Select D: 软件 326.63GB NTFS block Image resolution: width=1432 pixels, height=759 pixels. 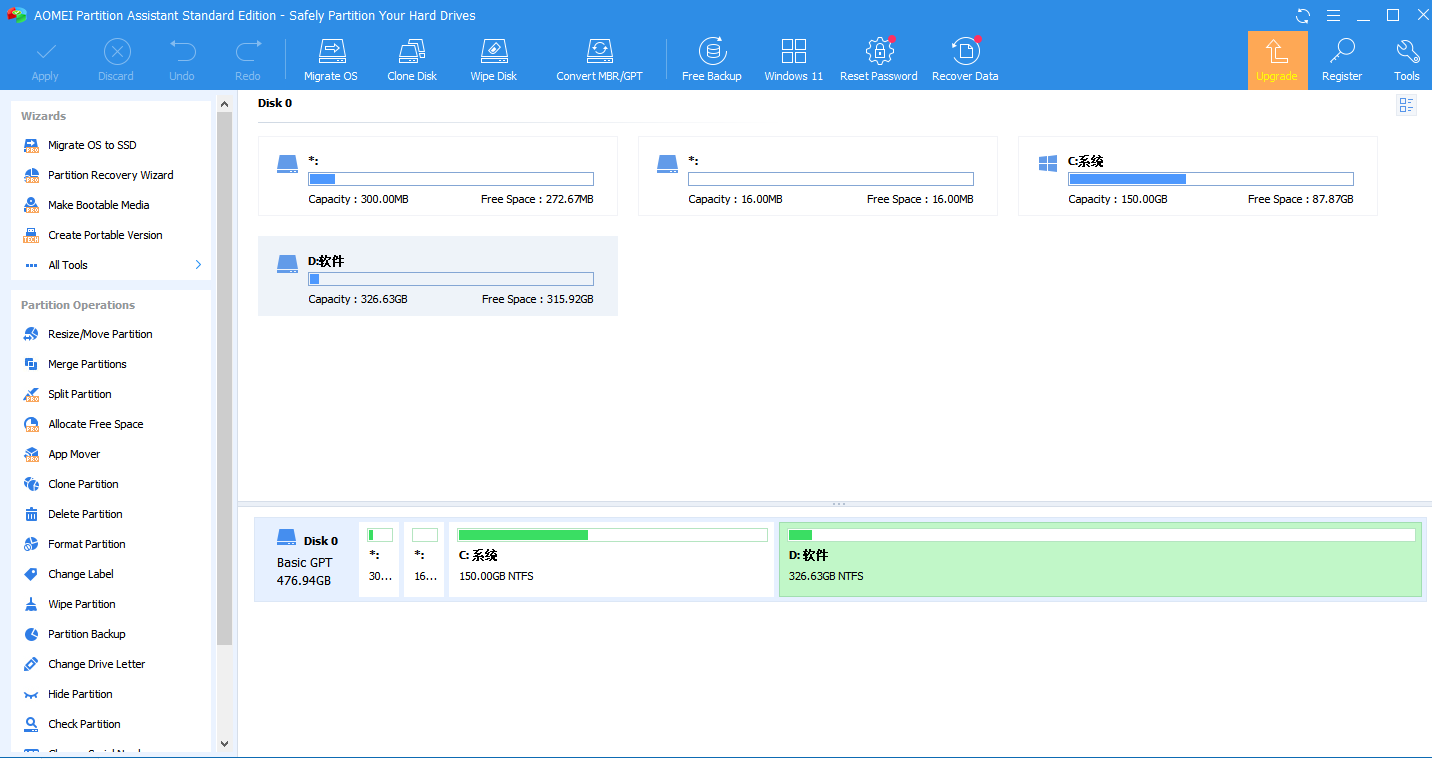click(x=1101, y=560)
